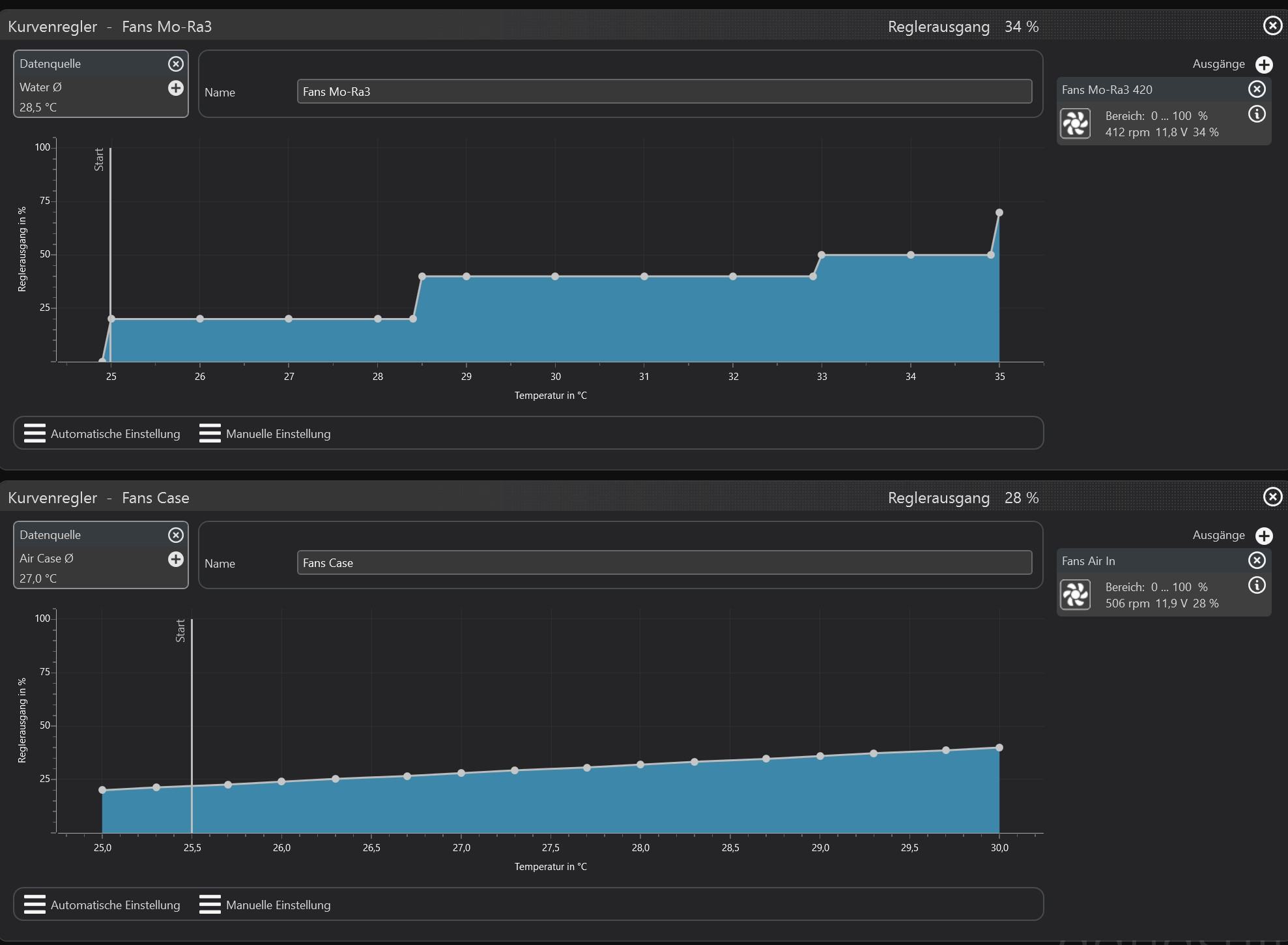Screen dimensions: 1288x945
Task: Expand Manuelle Einstellung in Fans Case panel
Action: [265, 905]
